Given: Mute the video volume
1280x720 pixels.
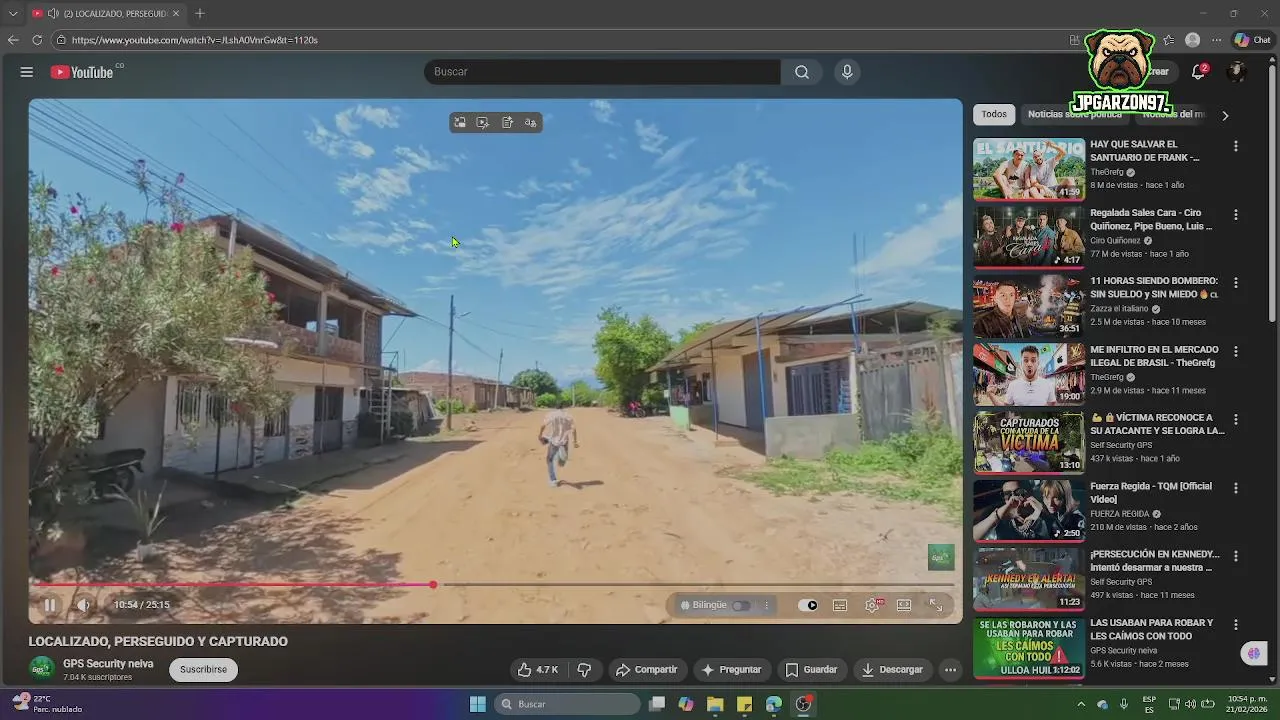Looking at the screenshot, I should click(83, 605).
